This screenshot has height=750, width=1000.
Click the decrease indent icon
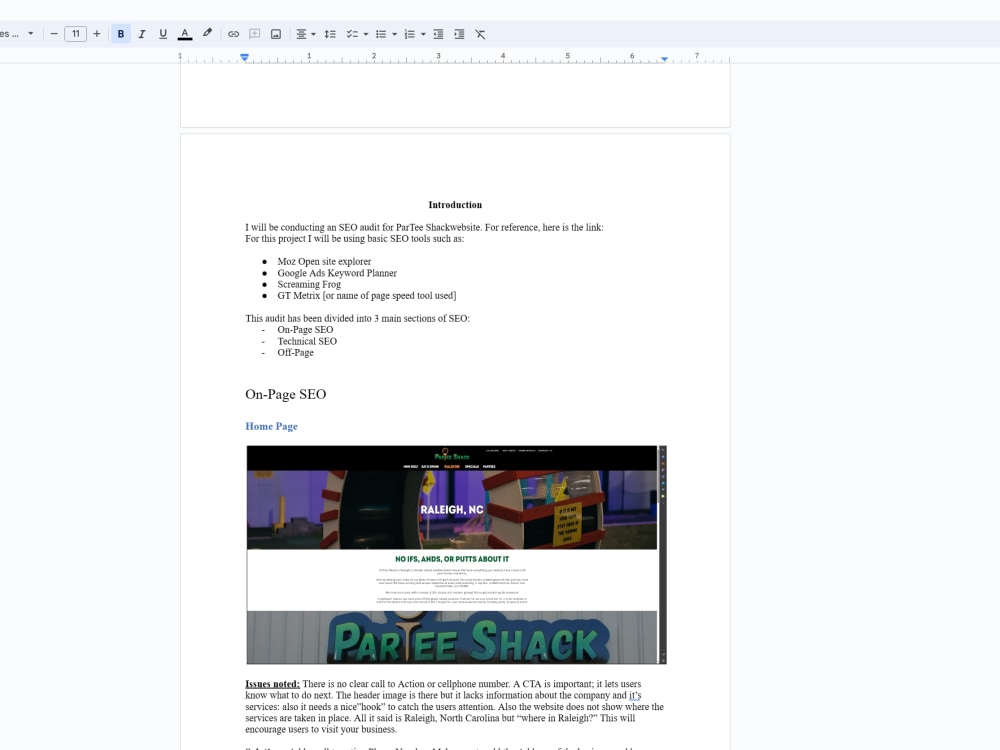coord(438,34)
